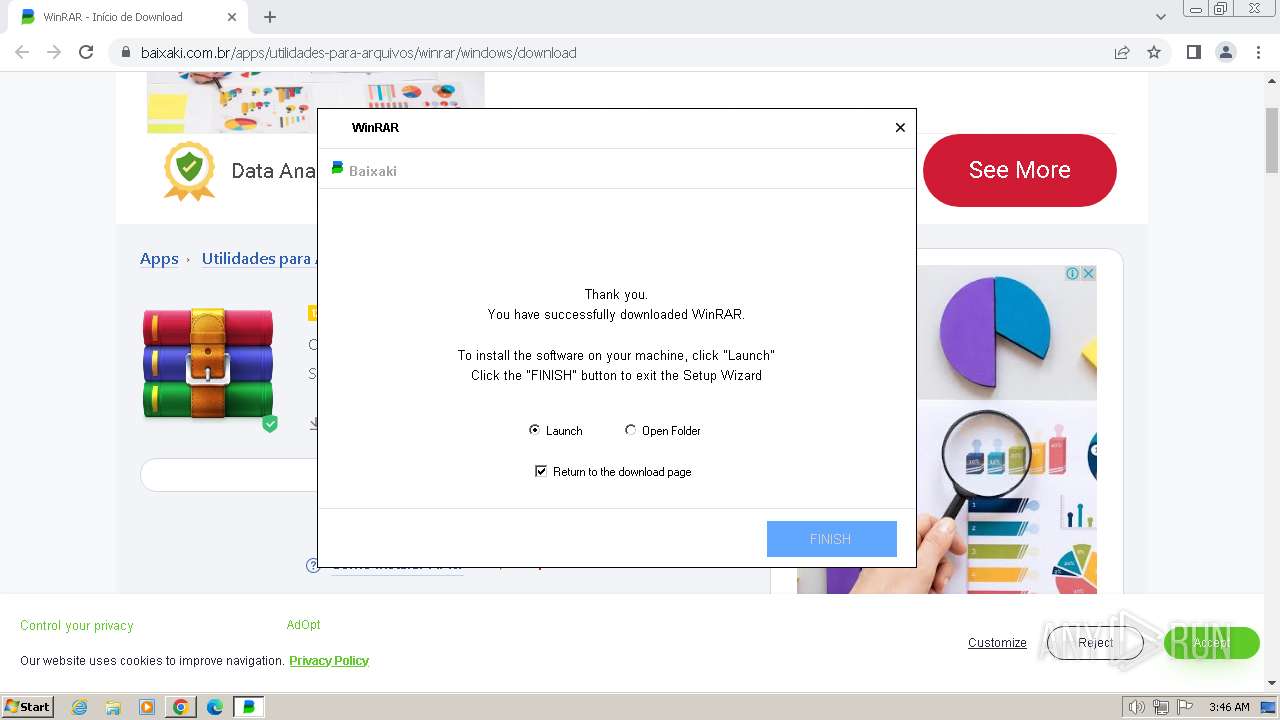The height and width of the screenshot is (720, 1280).
Task: Open Internet Explorer from the taskbar
Action: click(79, 707)
